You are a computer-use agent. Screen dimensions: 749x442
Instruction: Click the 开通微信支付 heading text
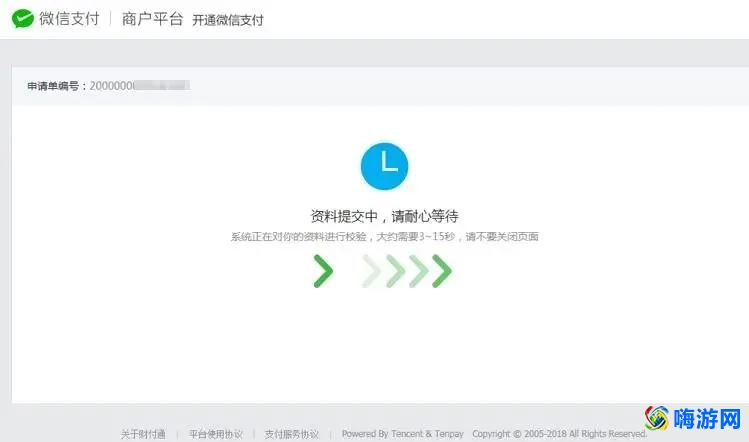pyautogui.click(x=228, y=20)
